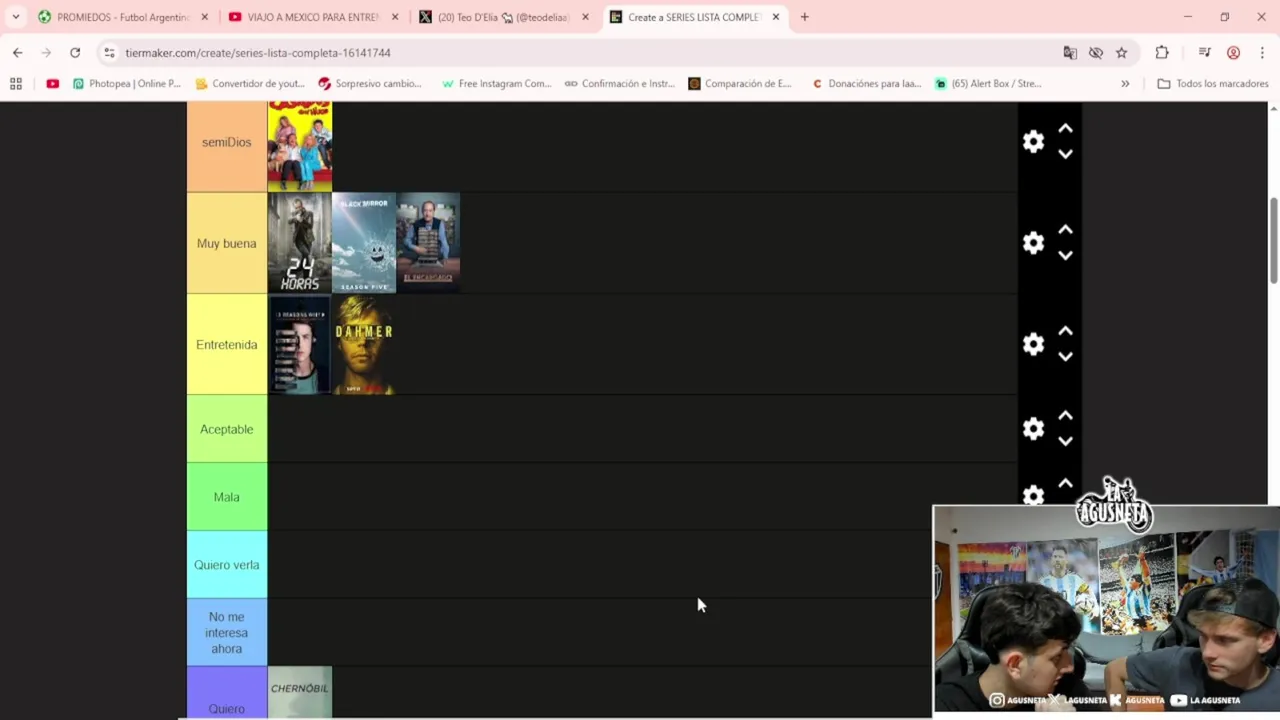Switch to VIAJO A MEXICO YouTube tab
1280x720 pixels.
point(312,17)
